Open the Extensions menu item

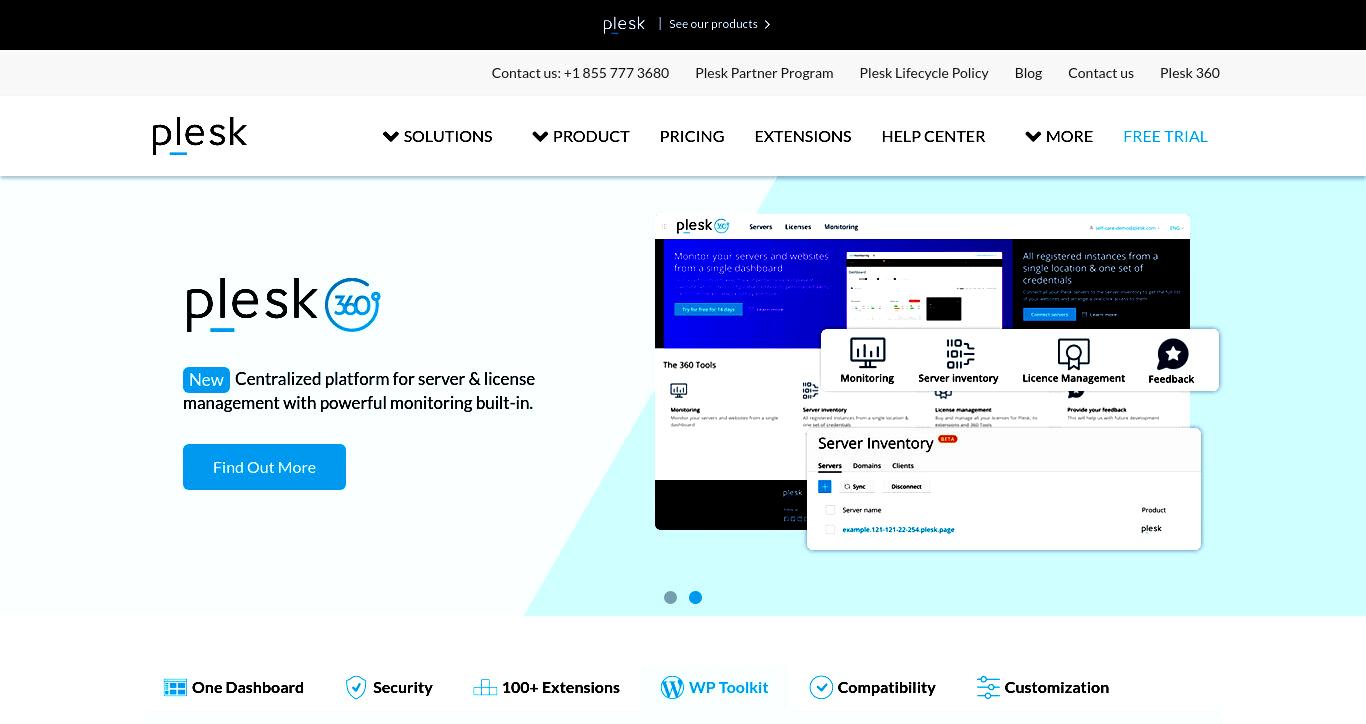coord(803,136)
